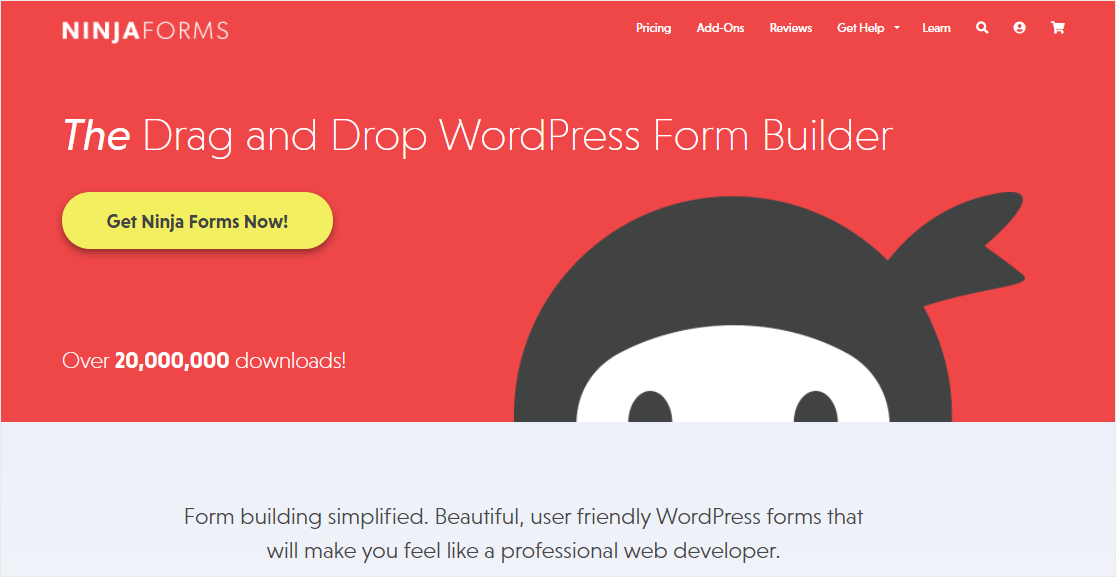Expand the Get Help dropdown arrow
The height and width of the screenshot is (577, 1116).
tap(897, 29)
